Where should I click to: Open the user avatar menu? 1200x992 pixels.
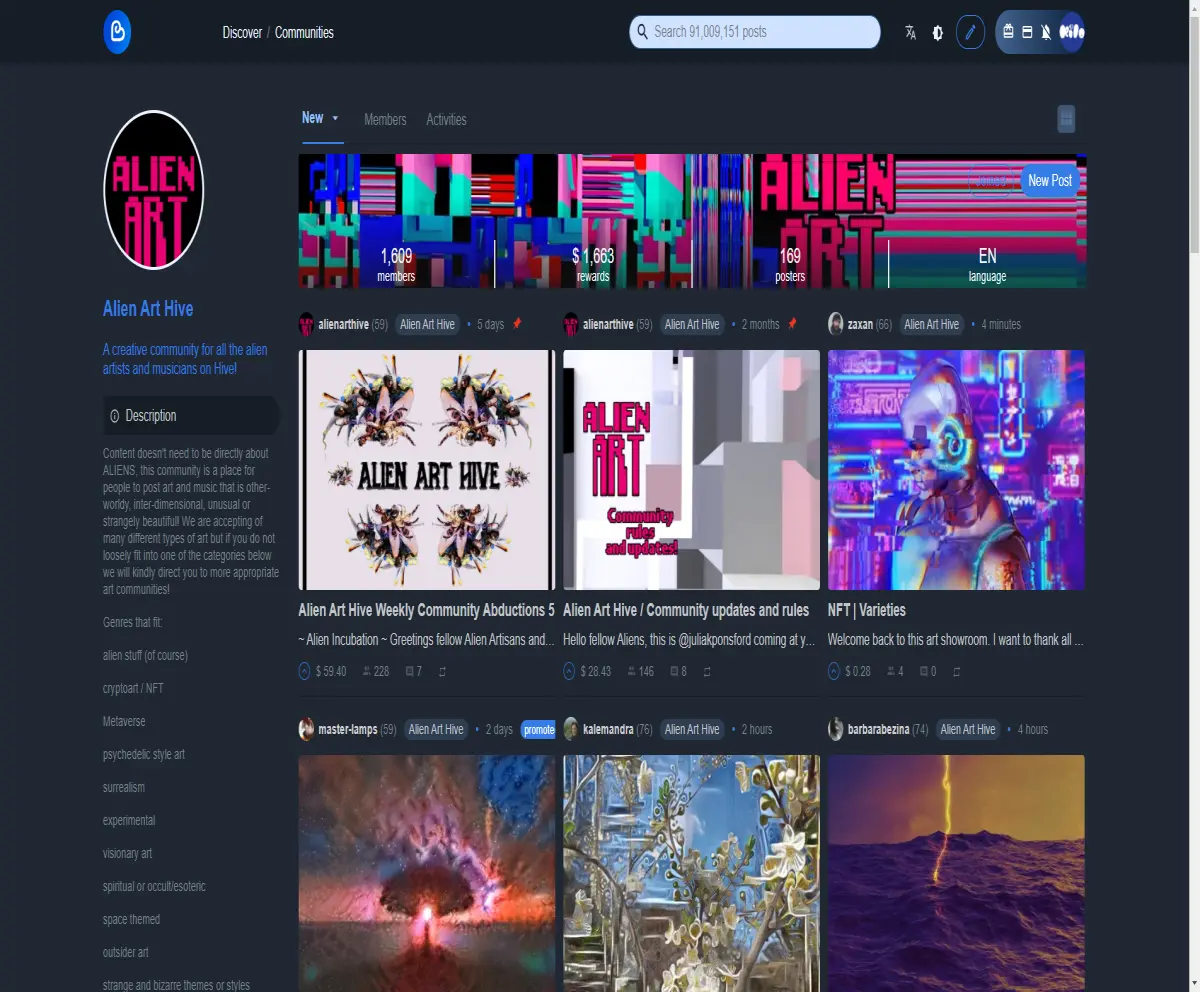(1072, 33)
